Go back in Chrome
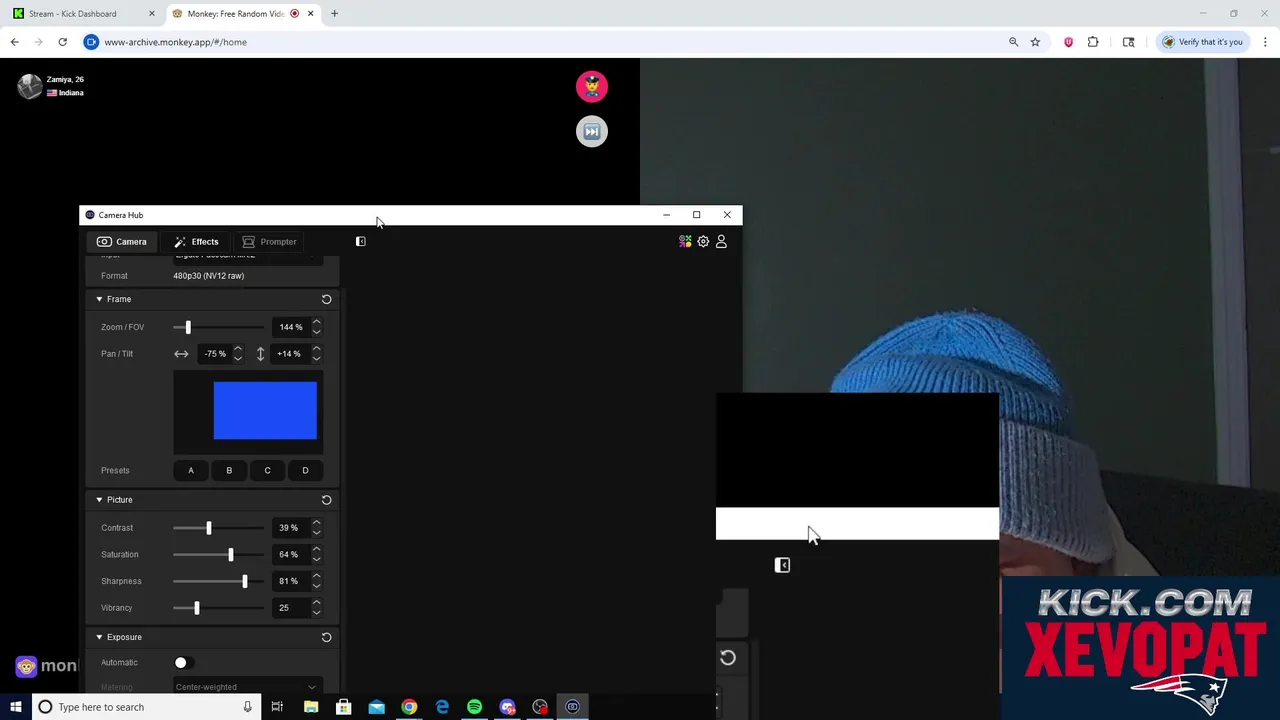Image resolution: width=1280 pixels, height=720 pixels. click(14, 42)
